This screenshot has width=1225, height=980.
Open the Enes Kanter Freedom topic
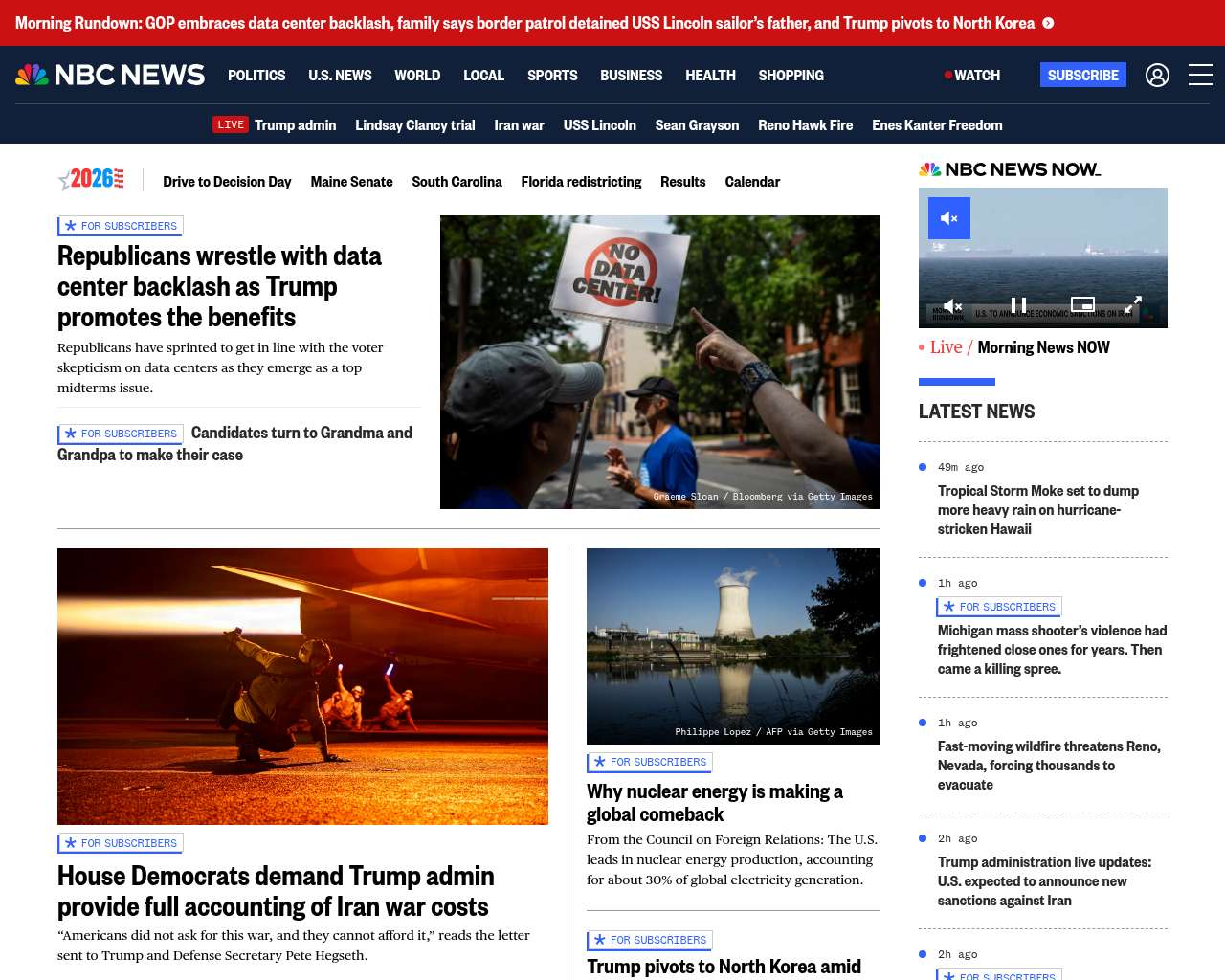tap(937, 124)
